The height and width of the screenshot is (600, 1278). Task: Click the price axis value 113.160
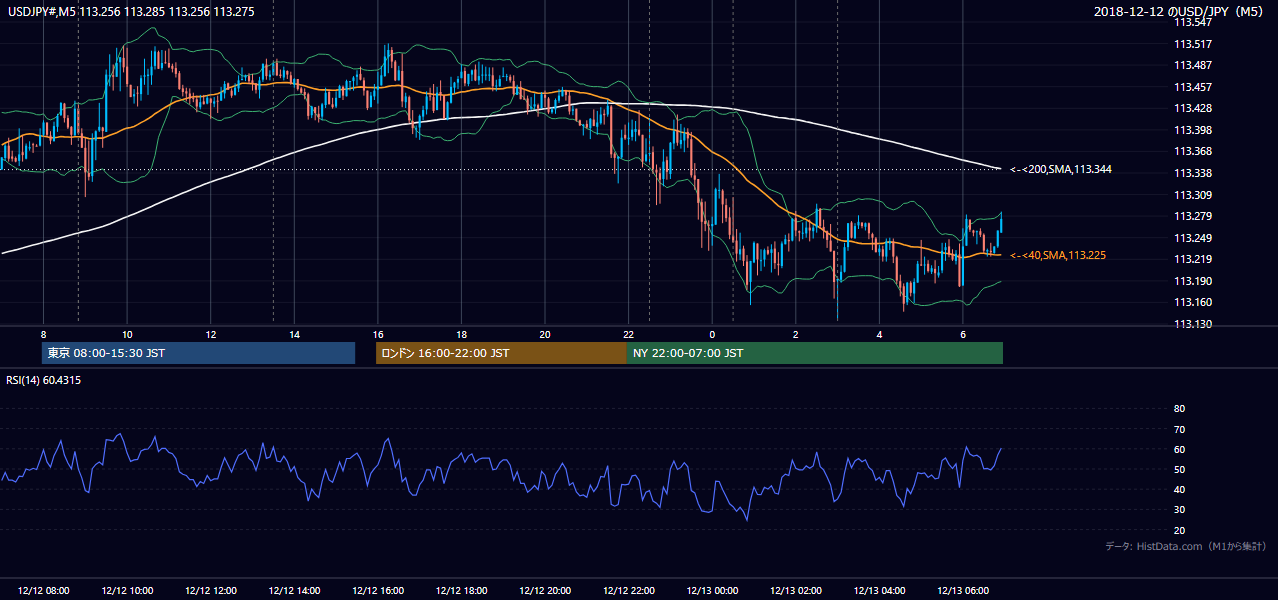pos(1193,302)
